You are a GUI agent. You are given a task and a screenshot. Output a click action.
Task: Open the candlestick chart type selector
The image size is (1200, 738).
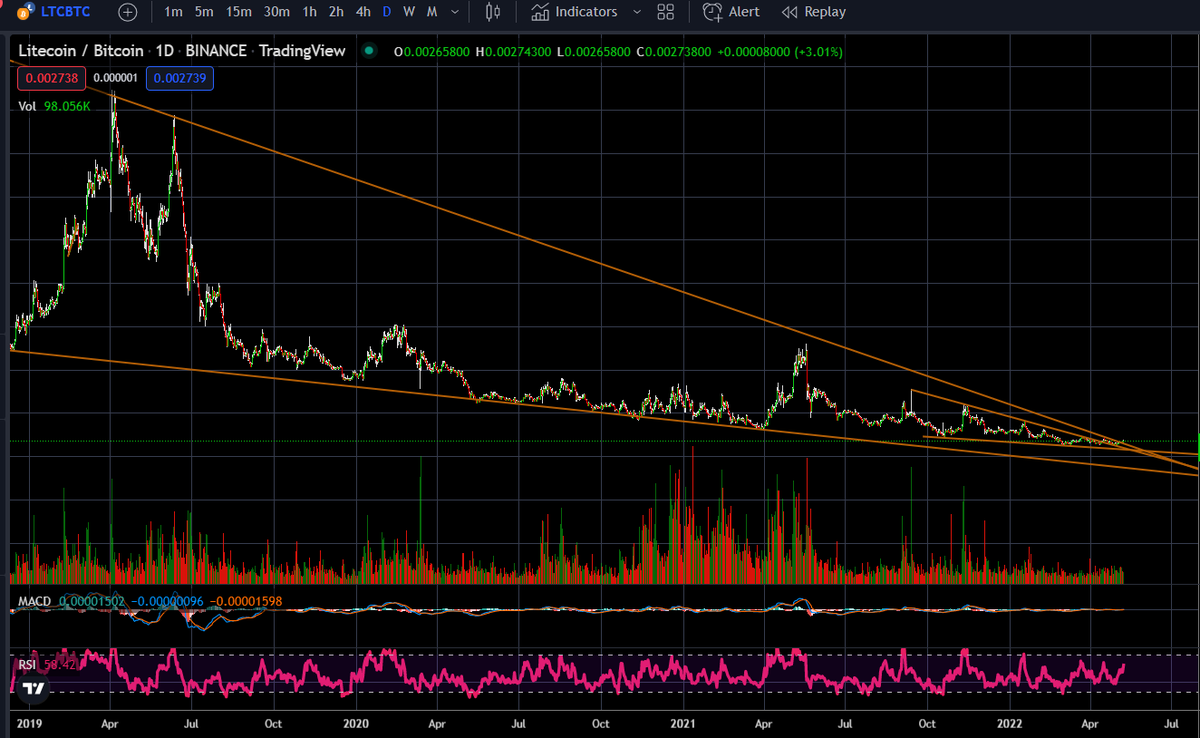[x=492, y=12]
